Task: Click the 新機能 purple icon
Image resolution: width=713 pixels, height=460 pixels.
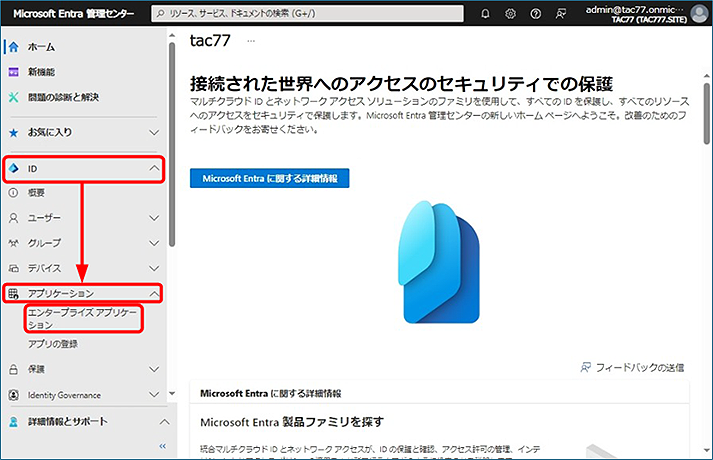Action: (14, 72)
